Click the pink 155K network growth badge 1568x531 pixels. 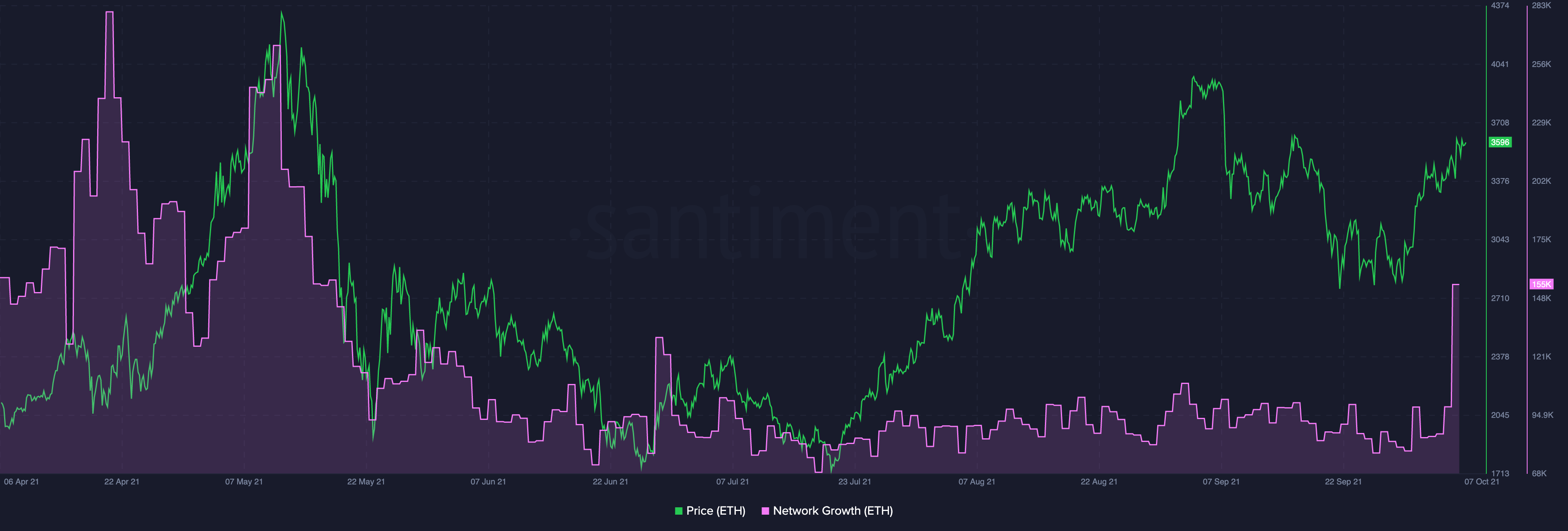(1541, 284)
